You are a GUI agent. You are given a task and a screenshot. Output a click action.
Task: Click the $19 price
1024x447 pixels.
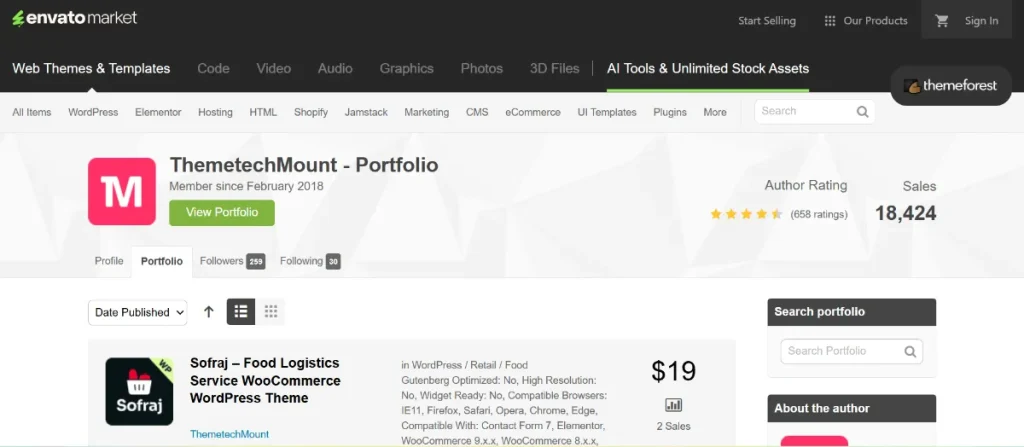coord(673,371)
